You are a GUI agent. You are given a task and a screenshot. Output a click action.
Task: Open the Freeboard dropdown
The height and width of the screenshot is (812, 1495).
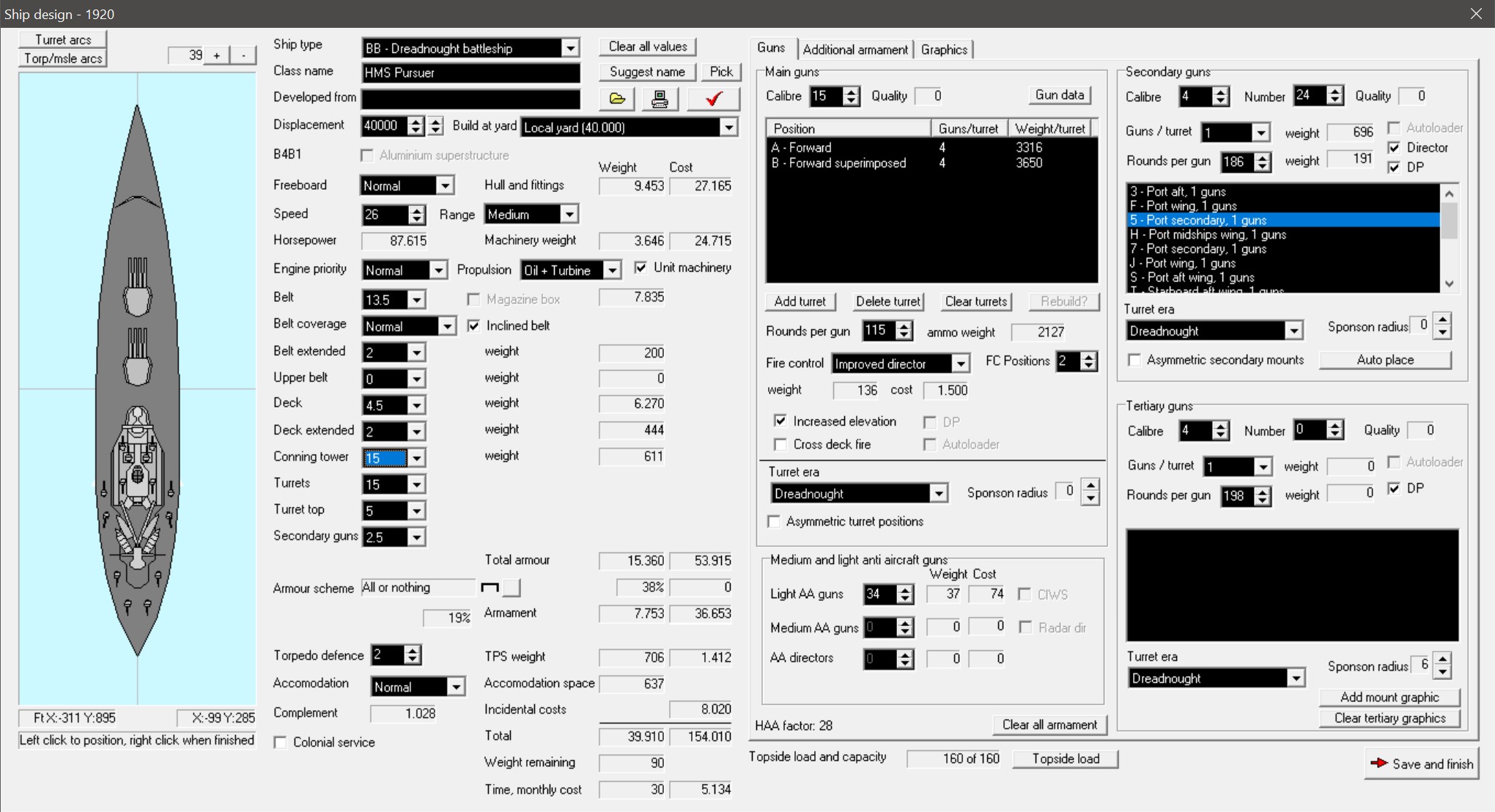point(444,185)
